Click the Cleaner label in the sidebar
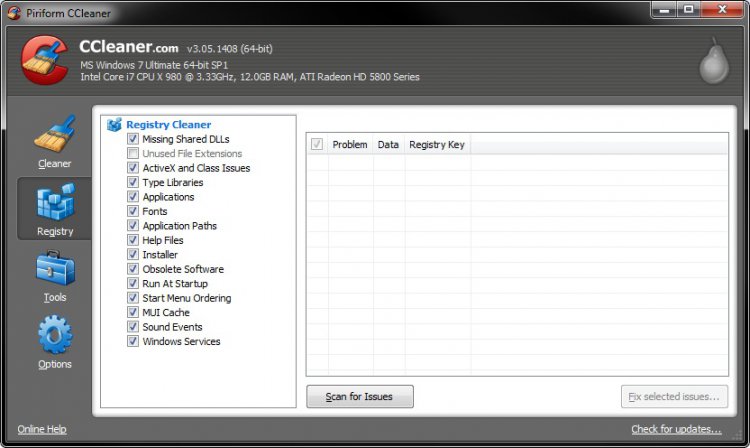750x448 pixels. click(x=55, y=164)
